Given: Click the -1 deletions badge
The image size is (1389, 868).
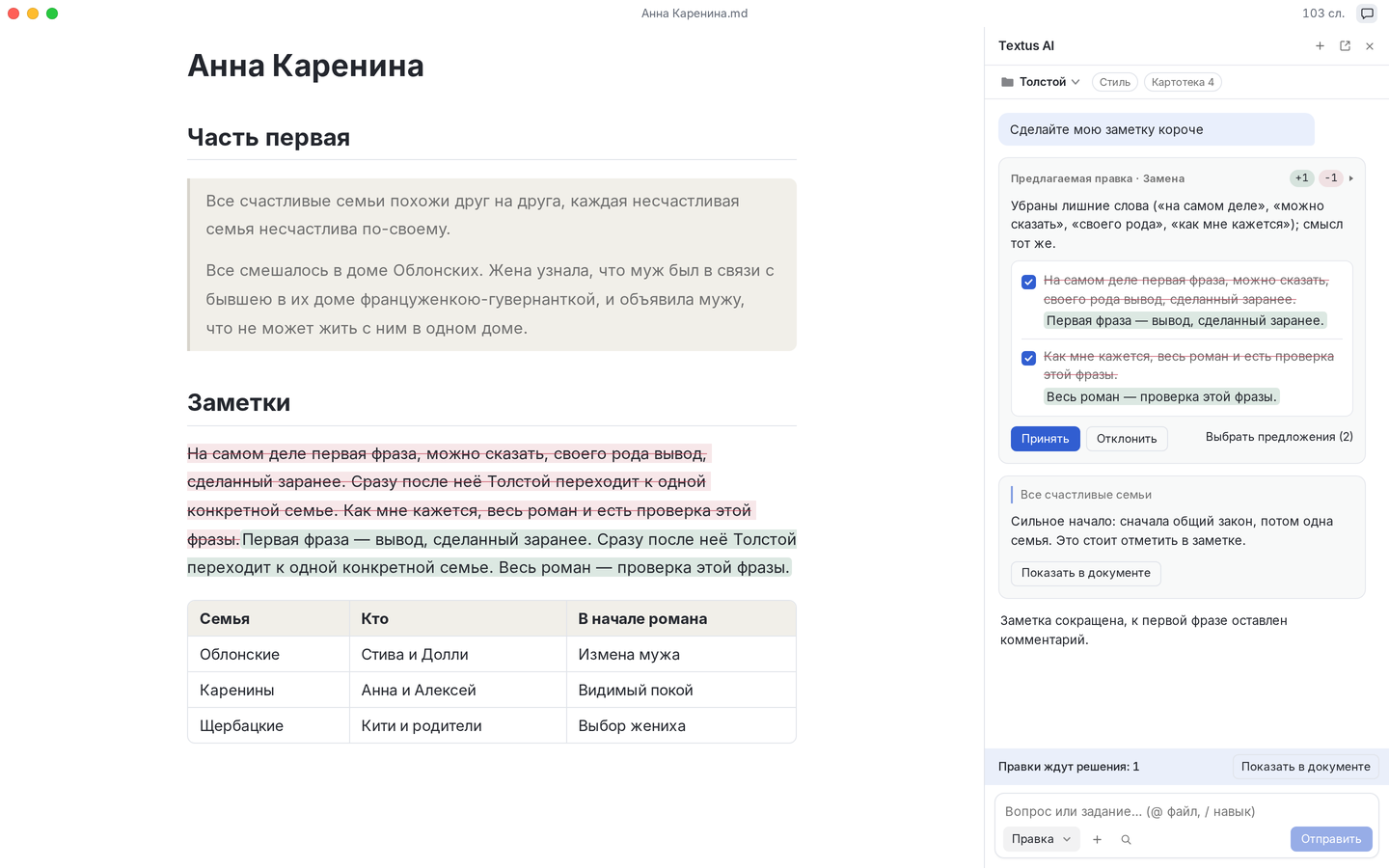Looking at the screenshot, I should pos(1331,178).
